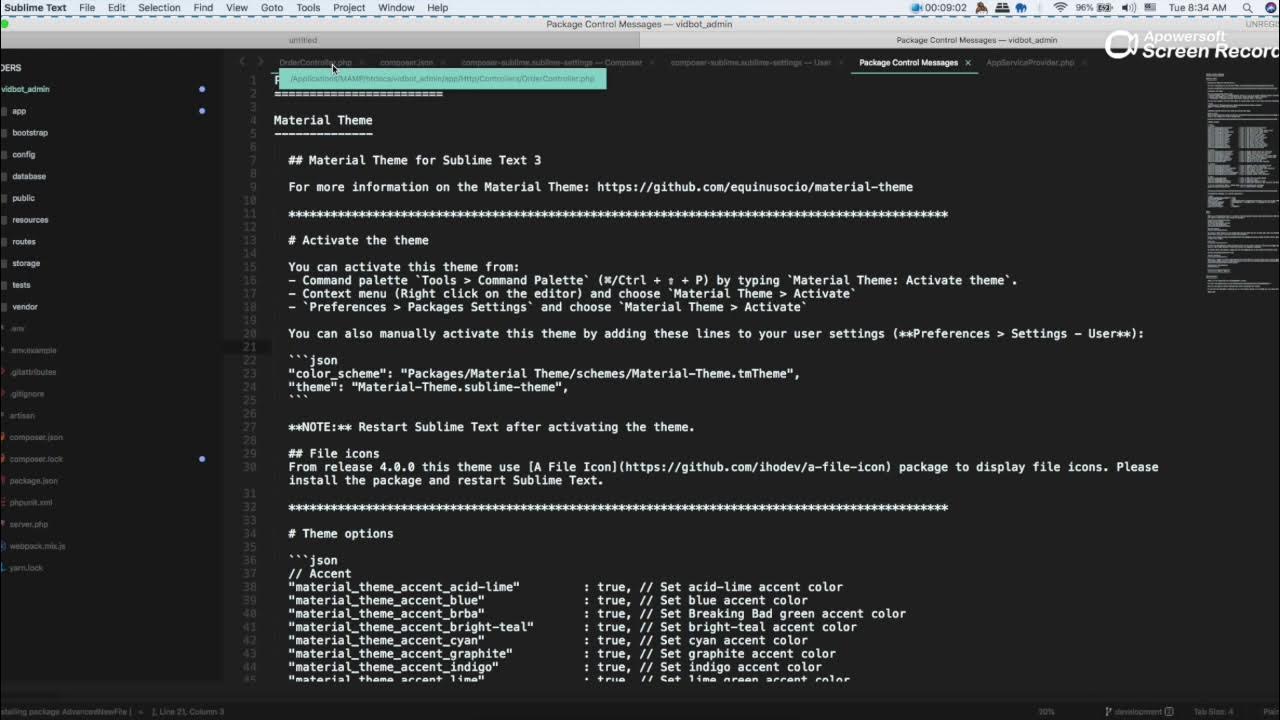Open the artisan file
Screen dimensions: 1280x720
point(22,415)
